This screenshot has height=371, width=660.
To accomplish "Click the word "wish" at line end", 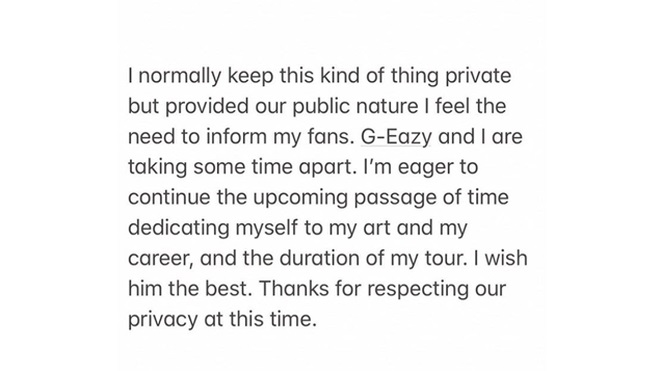I will [506, 258].
